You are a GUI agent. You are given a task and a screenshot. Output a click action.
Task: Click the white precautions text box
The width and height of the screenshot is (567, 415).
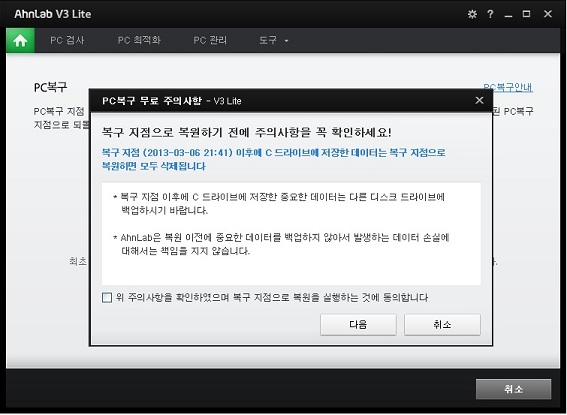pos(291,234)
